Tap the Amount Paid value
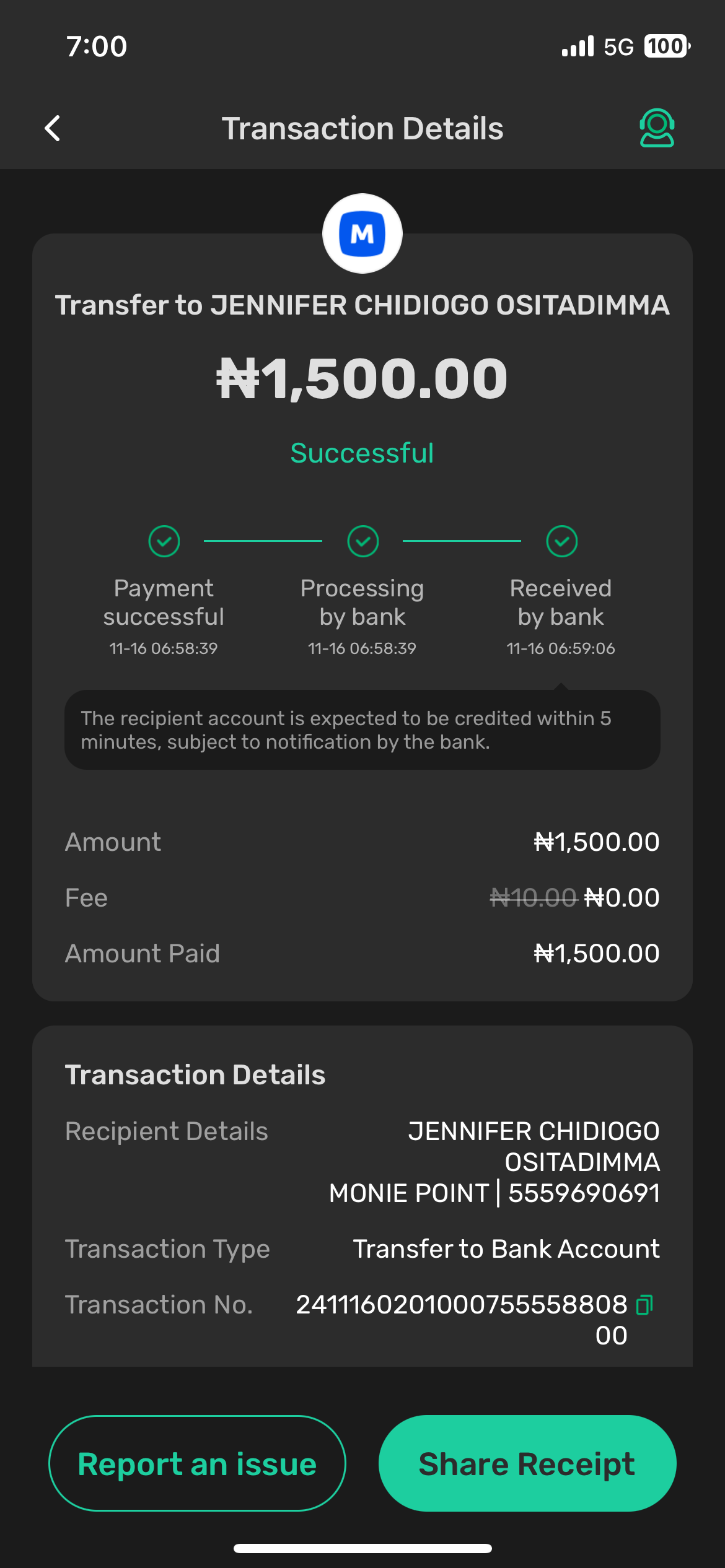The height and width of the screenshot is (1568, 725). tap(596, 953)
